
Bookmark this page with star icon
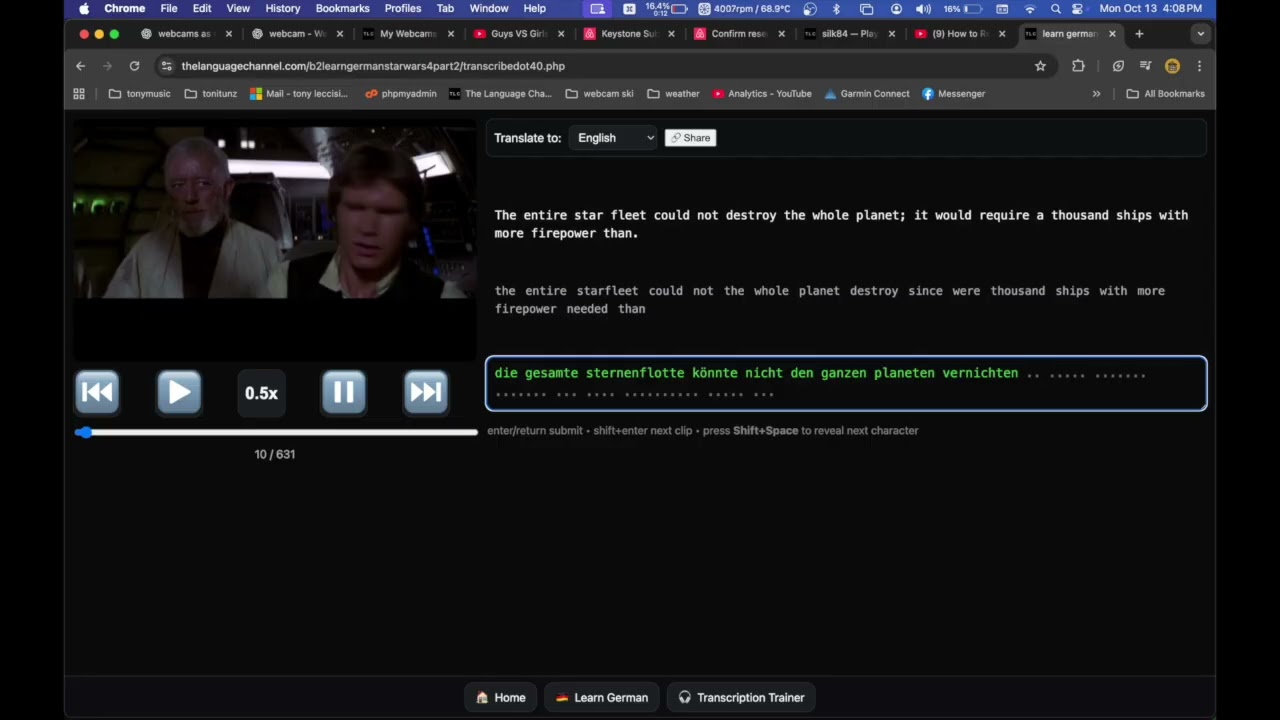pos(1040,66)
